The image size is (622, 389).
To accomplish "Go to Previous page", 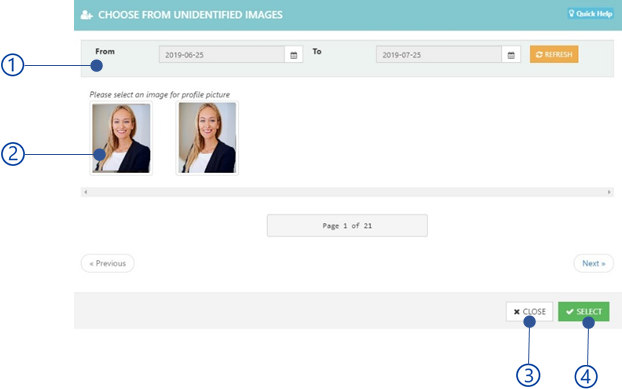I will (108, 263).
